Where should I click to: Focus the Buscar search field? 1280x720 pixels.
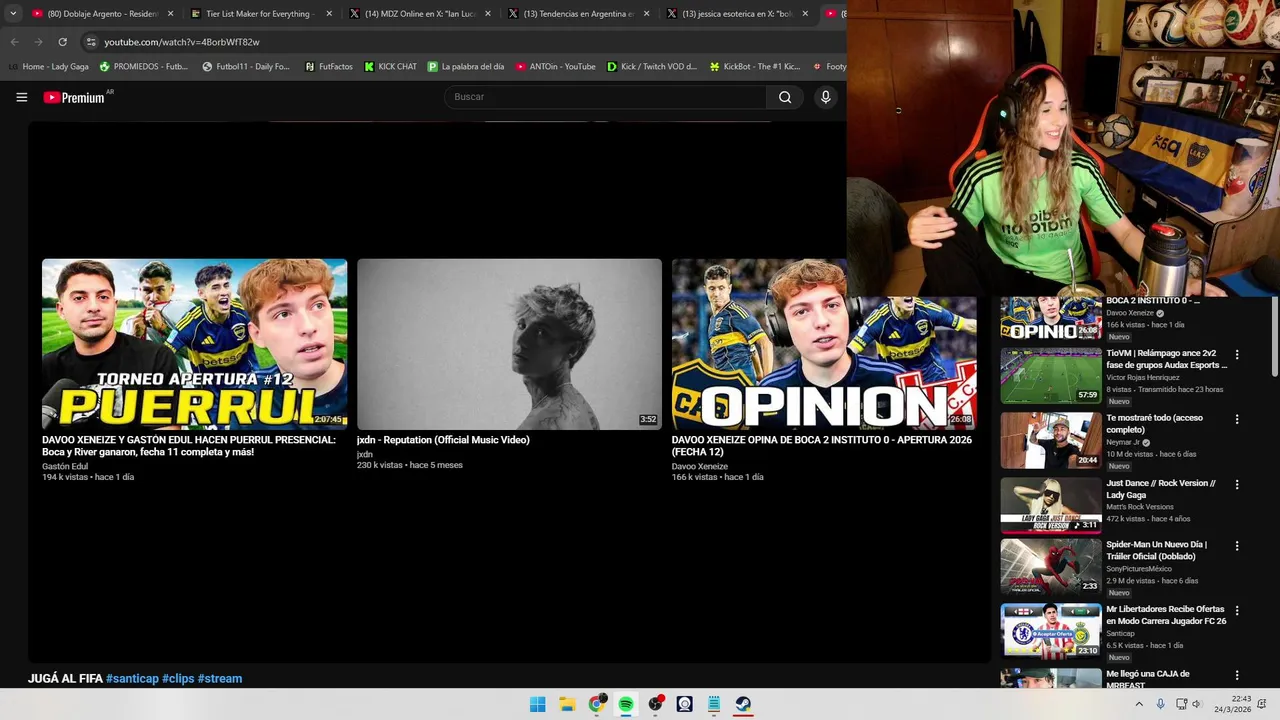point(605,97)
